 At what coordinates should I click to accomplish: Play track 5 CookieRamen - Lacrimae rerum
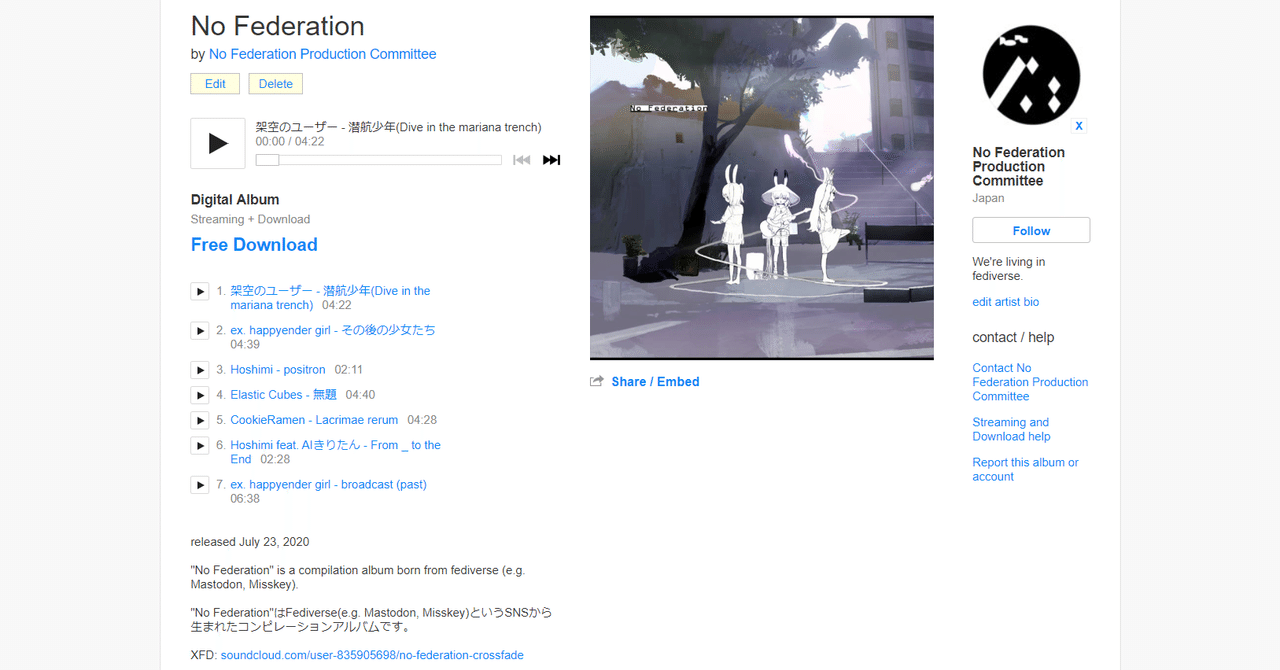coord(200,420)
